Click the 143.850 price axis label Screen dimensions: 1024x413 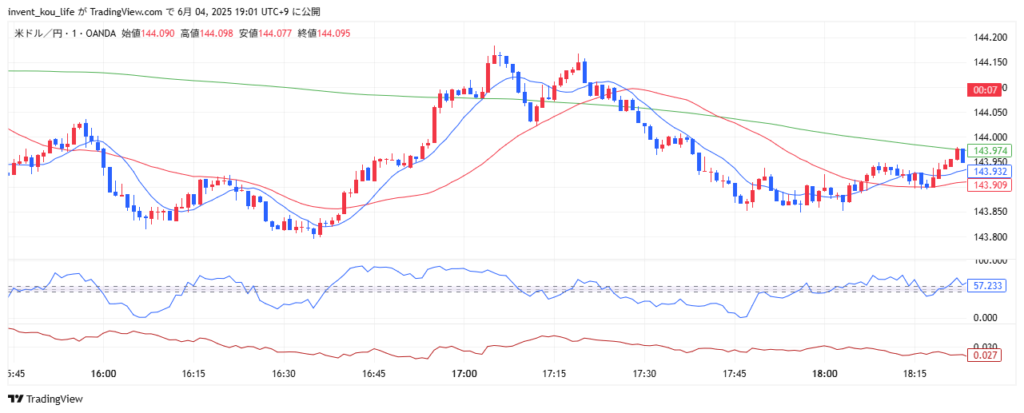point(989,212)
